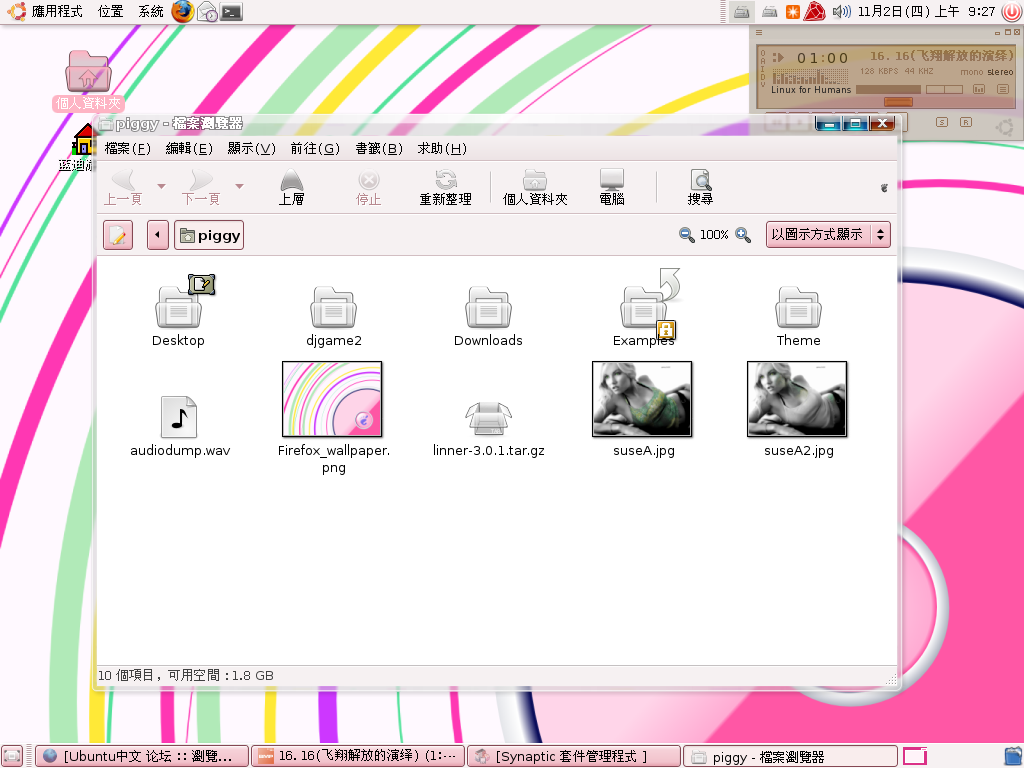
Task: Click the show desktop button in the bottom panel
Action: (x=12, y=756)
